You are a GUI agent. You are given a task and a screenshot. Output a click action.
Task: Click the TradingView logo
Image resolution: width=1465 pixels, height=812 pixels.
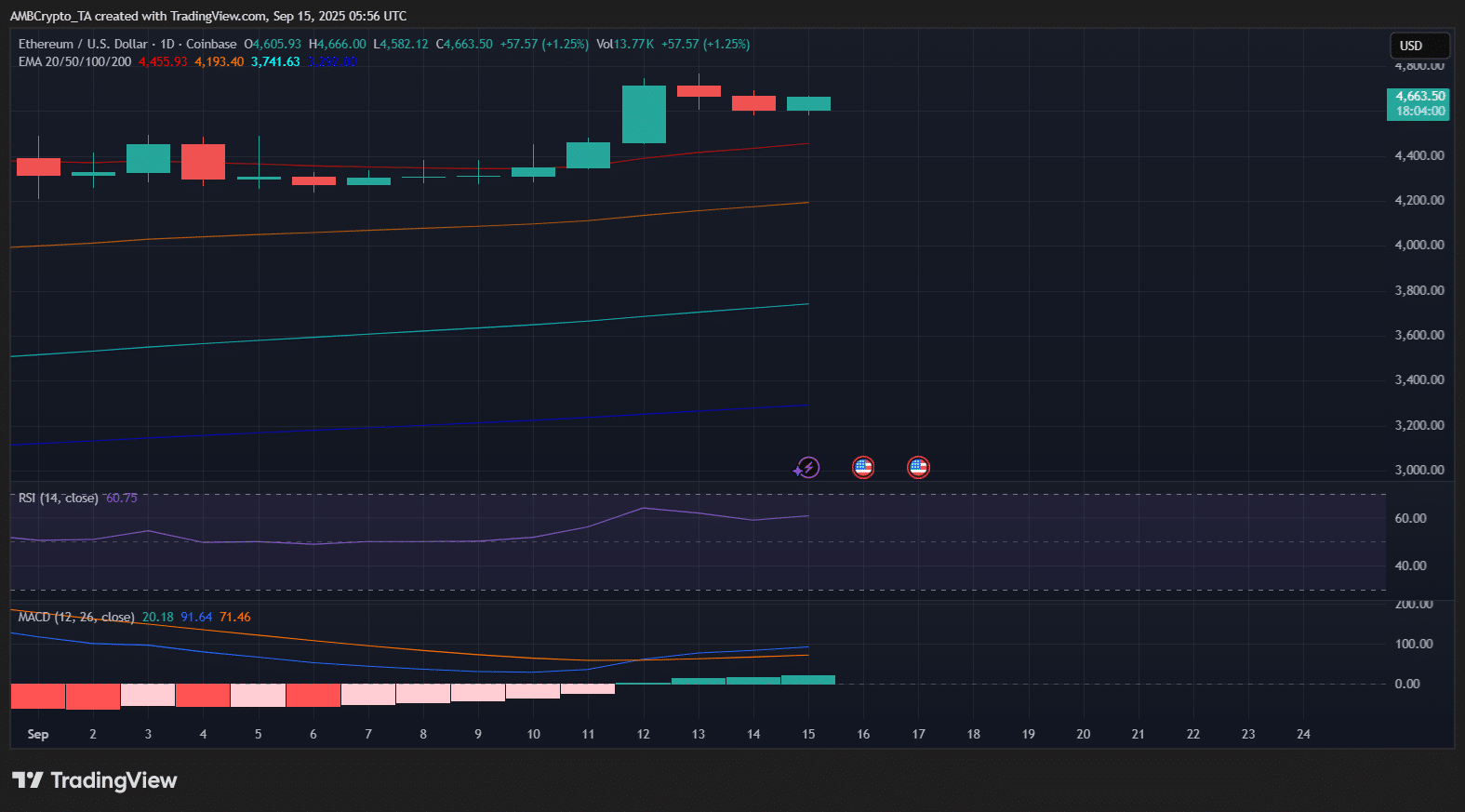[x=94, y=780]
